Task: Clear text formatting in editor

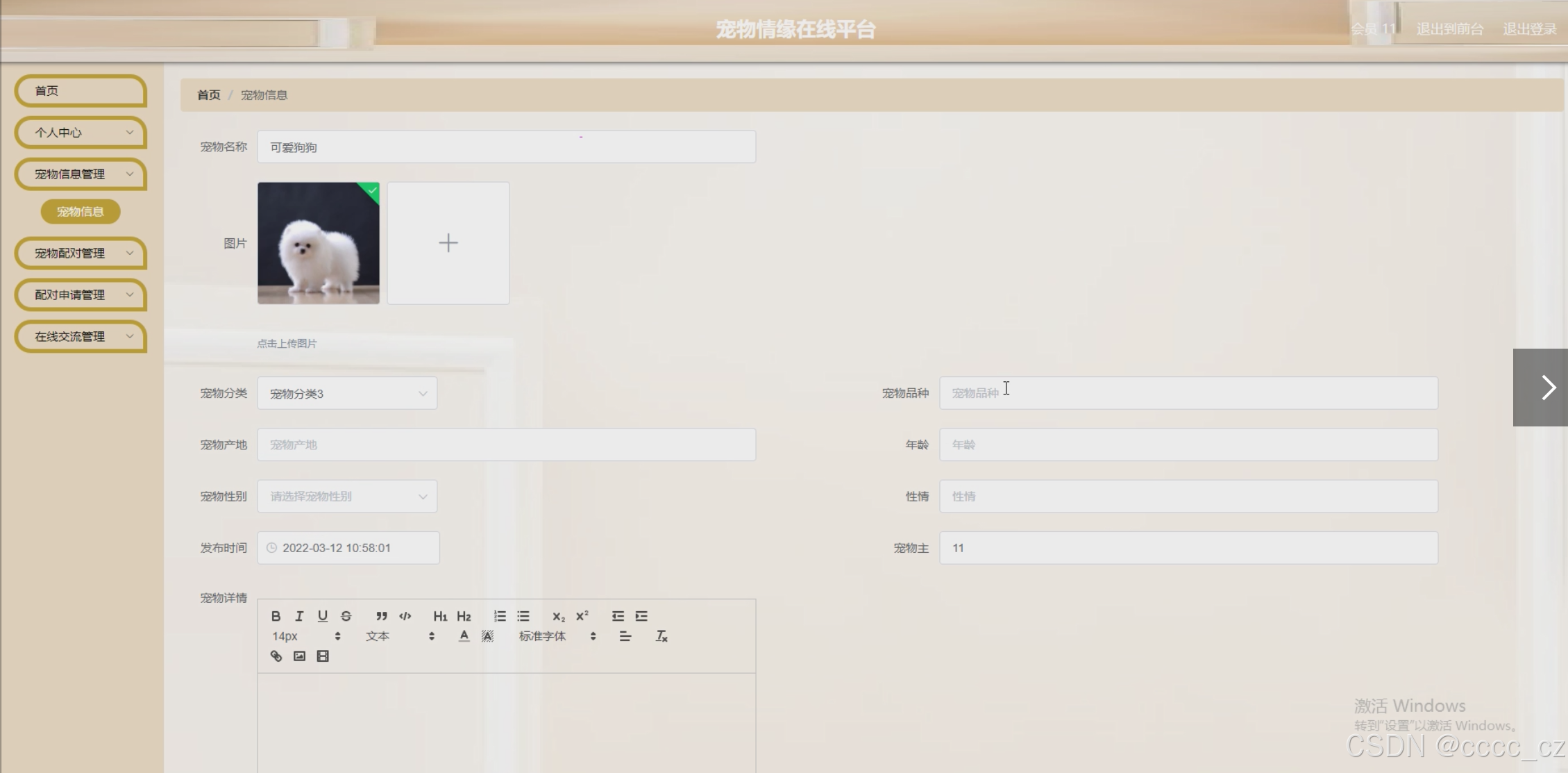Action: [x=661, y=636]
